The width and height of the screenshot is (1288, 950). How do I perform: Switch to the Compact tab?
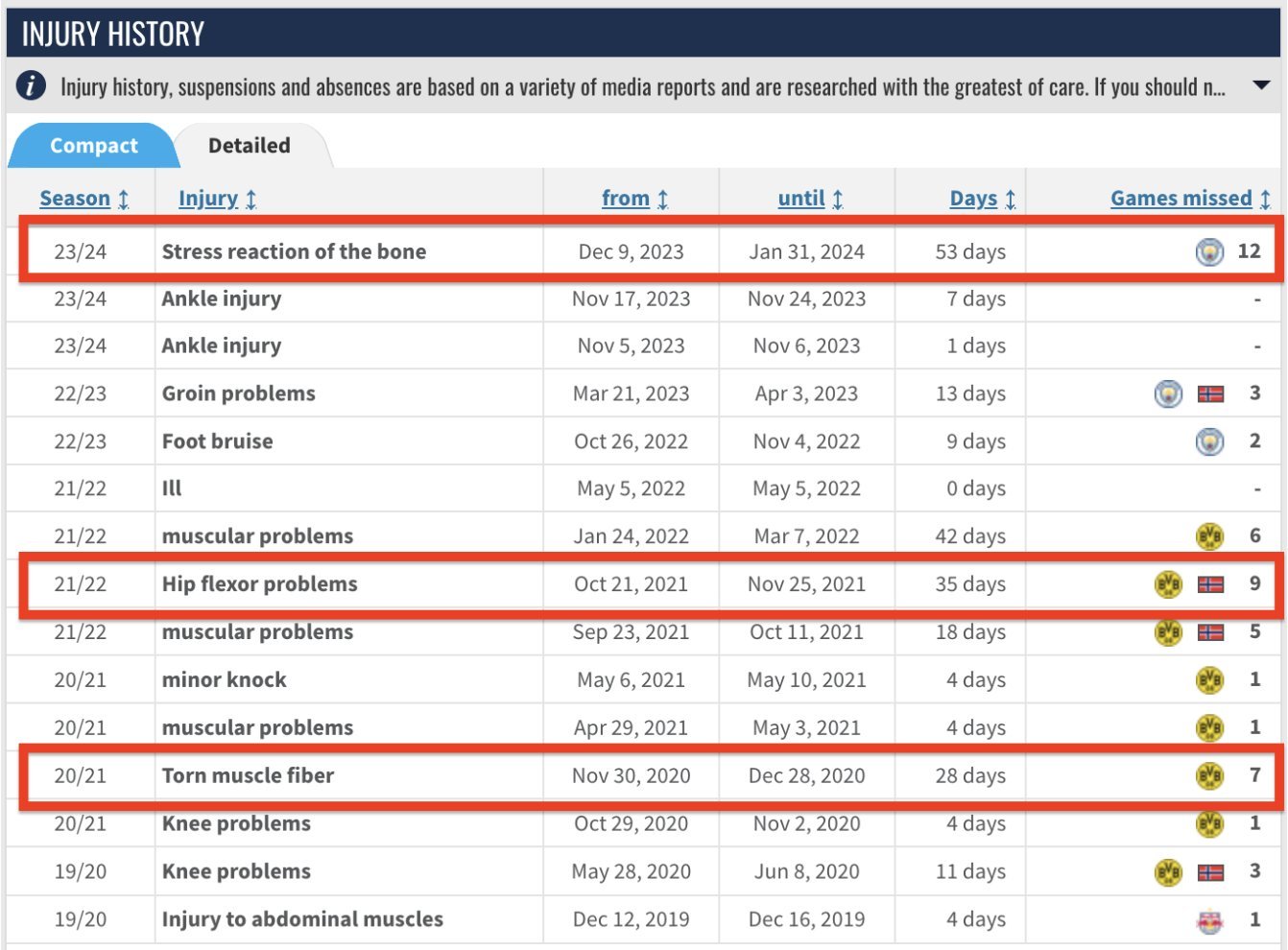pyautogui.click(x=93, y=146)
